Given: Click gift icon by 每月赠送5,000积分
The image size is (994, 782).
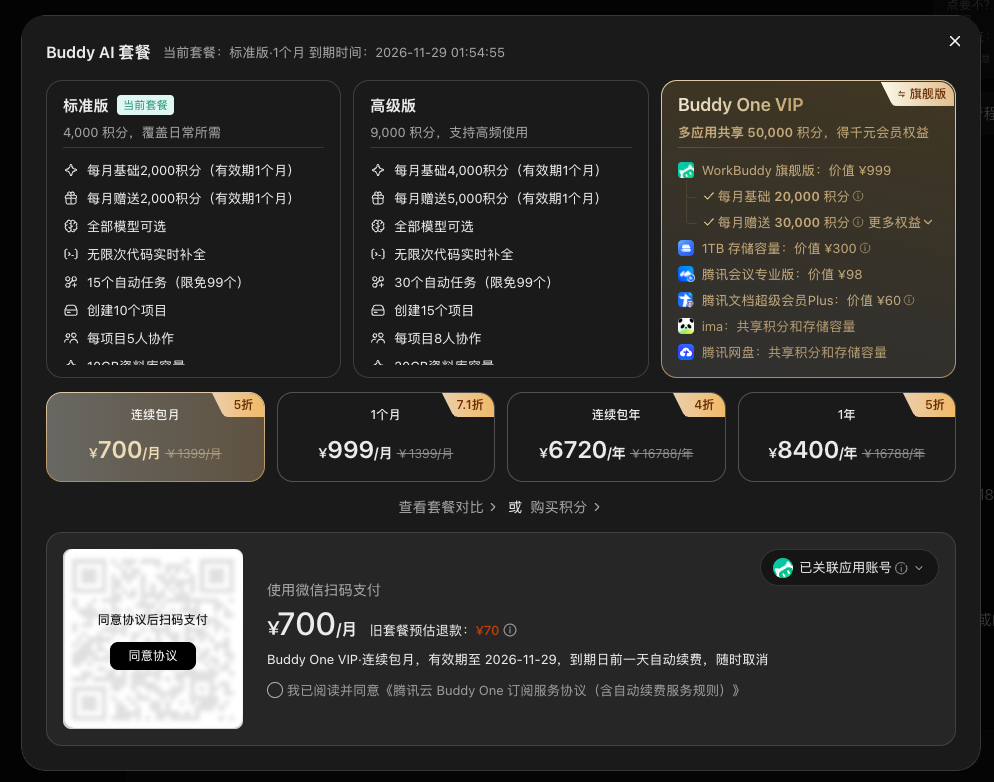Looking at the screenshot, I should click(378, 198).
